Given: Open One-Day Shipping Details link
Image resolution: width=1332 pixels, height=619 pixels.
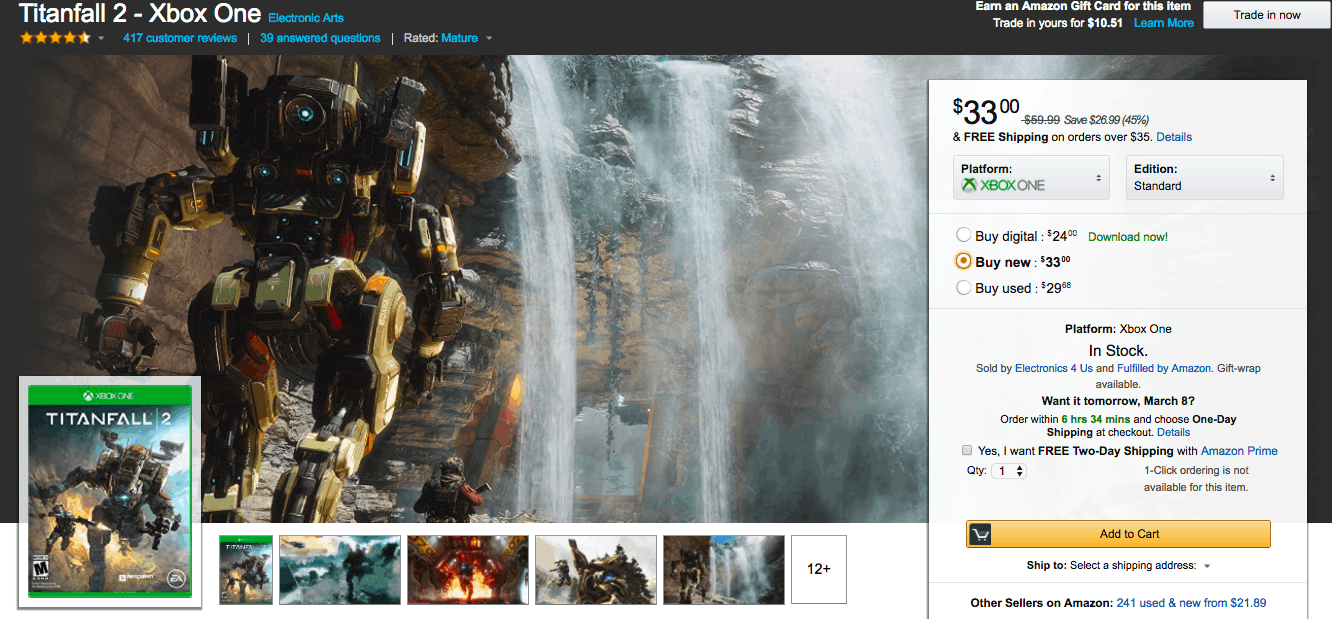Looking at the screenshot, I should [x=1174, y=432].
